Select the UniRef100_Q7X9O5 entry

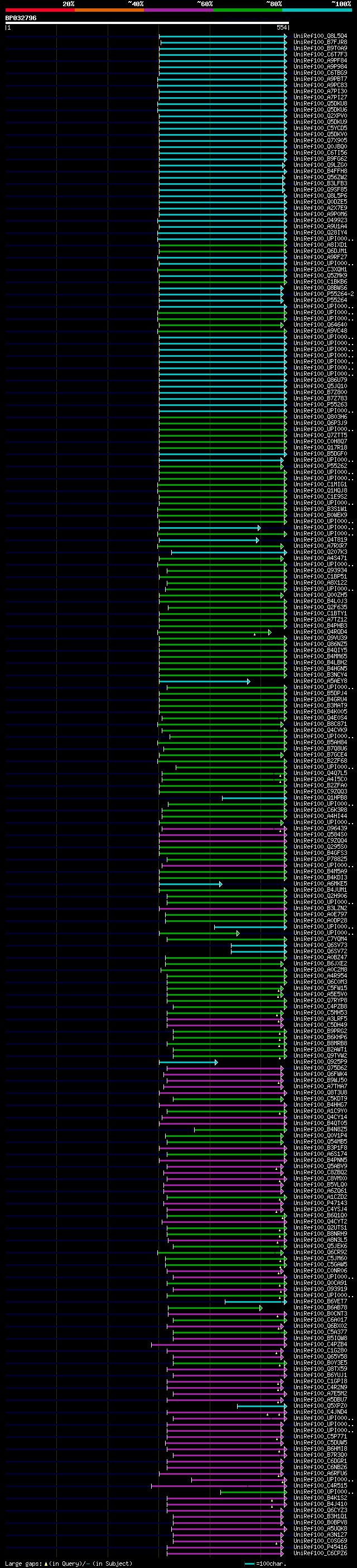coord(321,141)
